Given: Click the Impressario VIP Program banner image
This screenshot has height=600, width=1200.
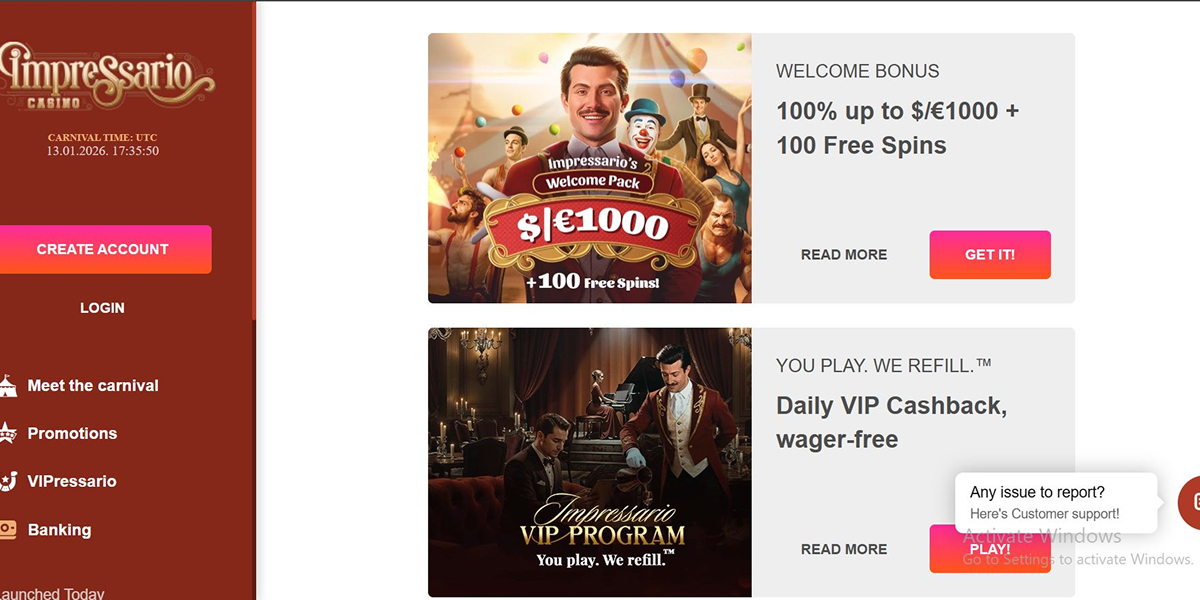Looking at the screenshot, I should tap(590, 462).
